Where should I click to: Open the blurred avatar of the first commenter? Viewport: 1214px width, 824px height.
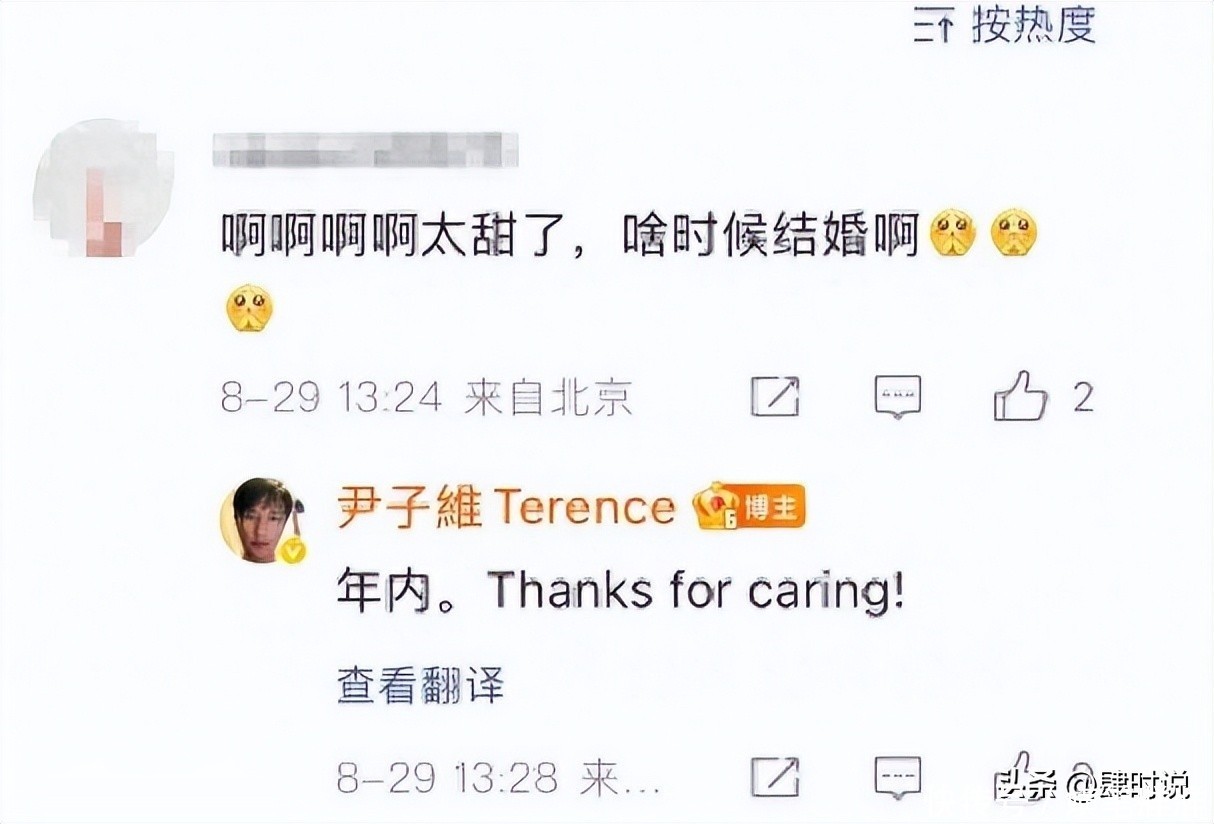pos(102,190)
